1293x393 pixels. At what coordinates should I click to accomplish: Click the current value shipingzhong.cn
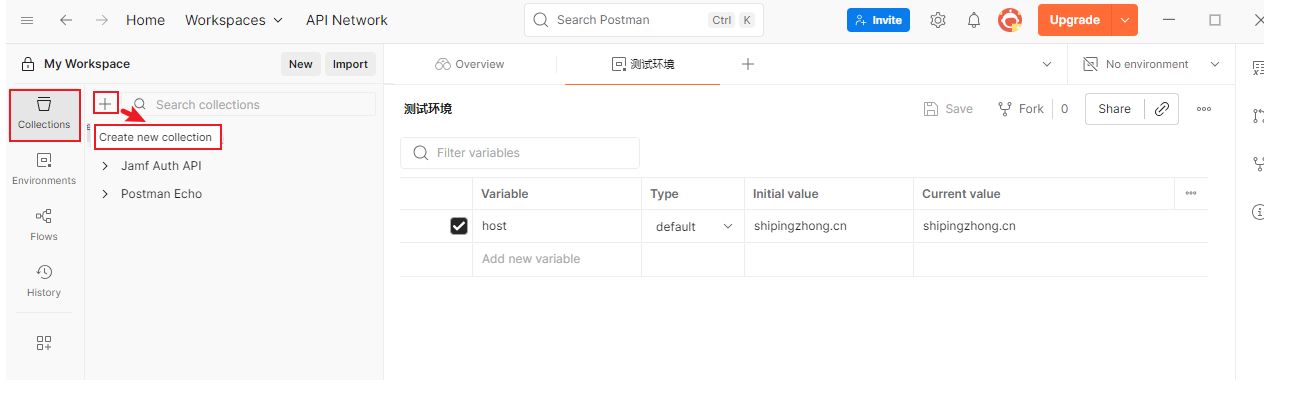(x=969, y=226)
